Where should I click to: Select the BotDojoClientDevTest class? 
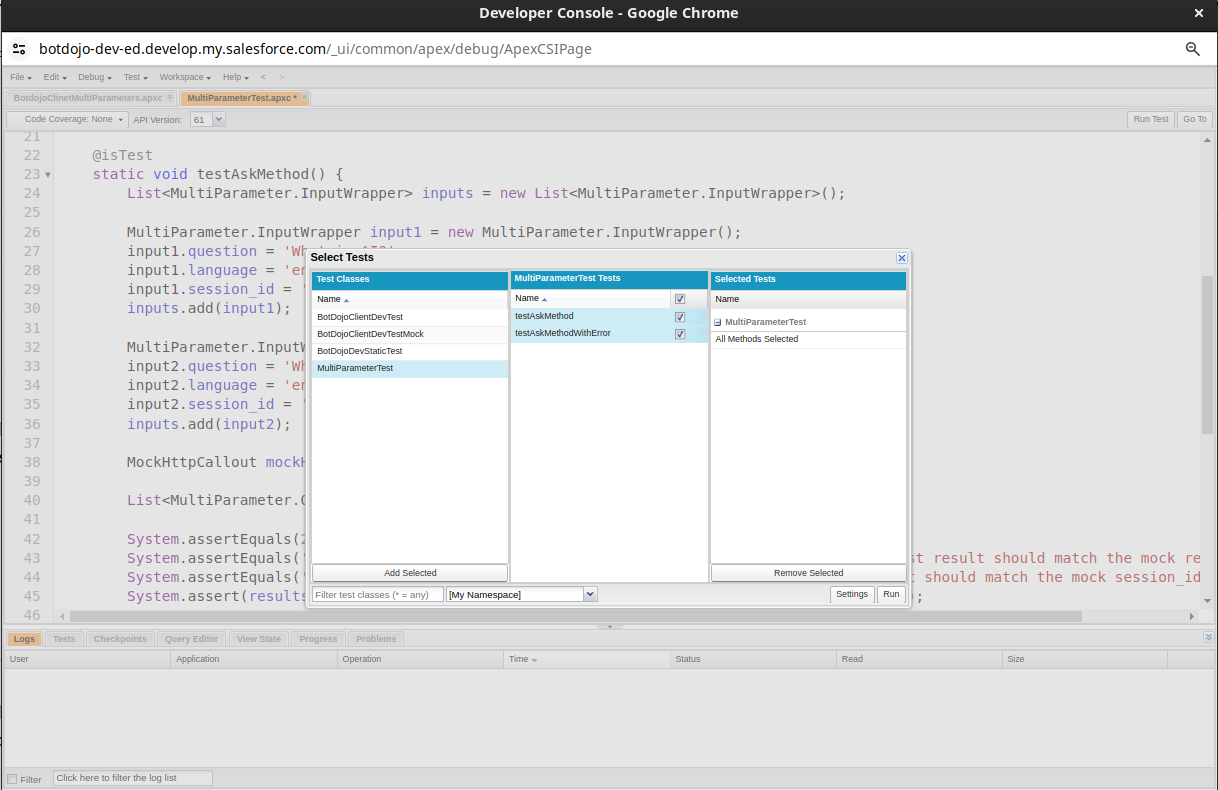[409, 317]
